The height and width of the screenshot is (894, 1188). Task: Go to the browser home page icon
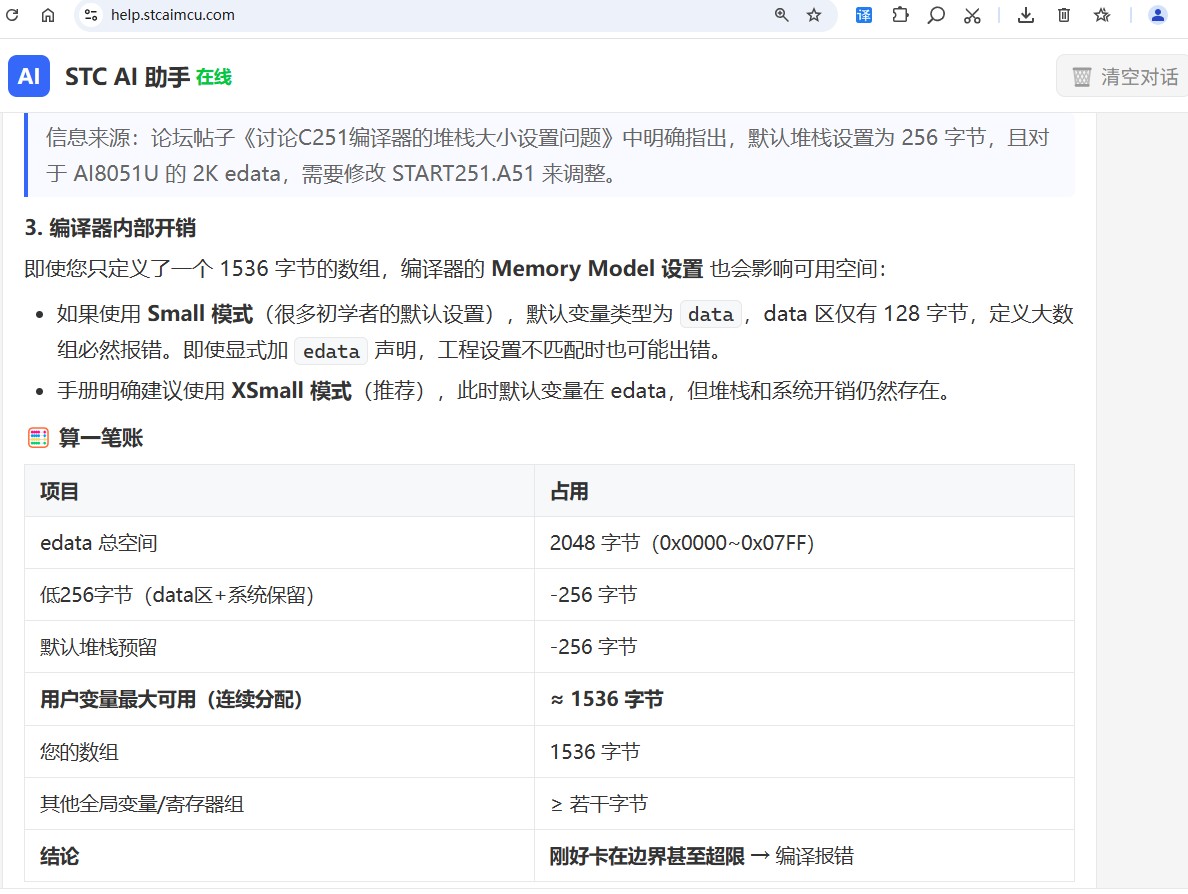click(48, 15)
